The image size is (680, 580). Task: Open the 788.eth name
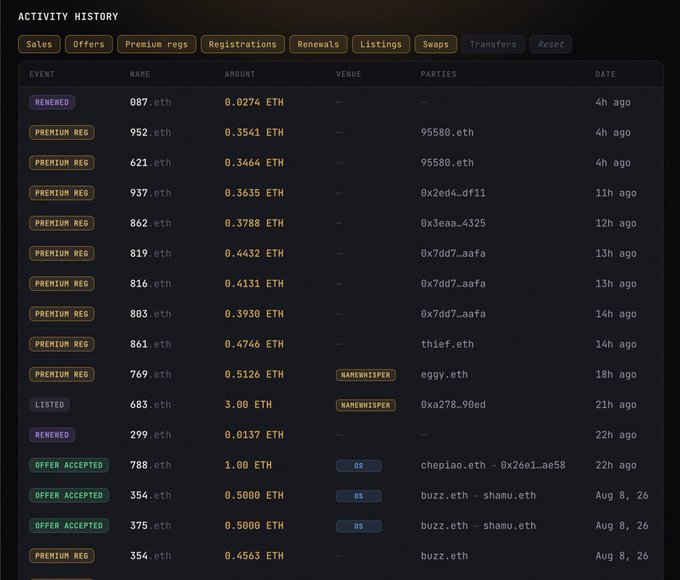pyautogui.click(x=150, y=465)
